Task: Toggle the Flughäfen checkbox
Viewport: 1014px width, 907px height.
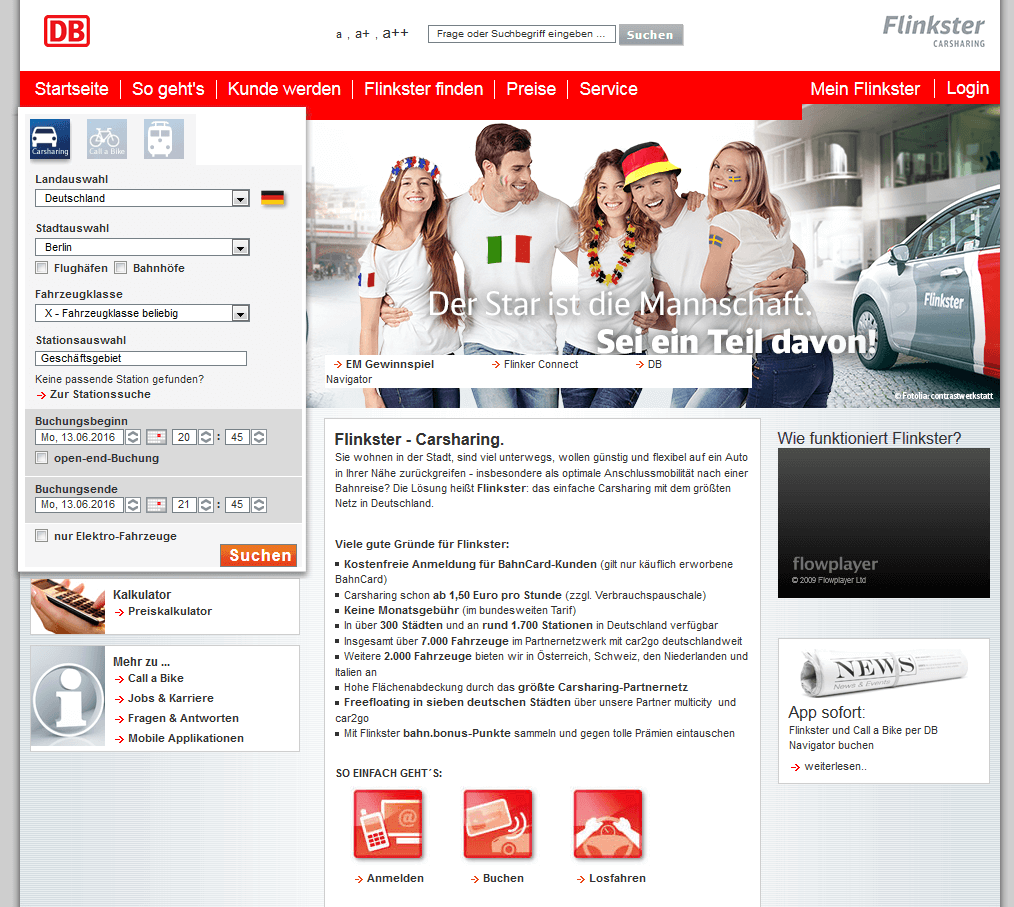Action: click(42, 268)
